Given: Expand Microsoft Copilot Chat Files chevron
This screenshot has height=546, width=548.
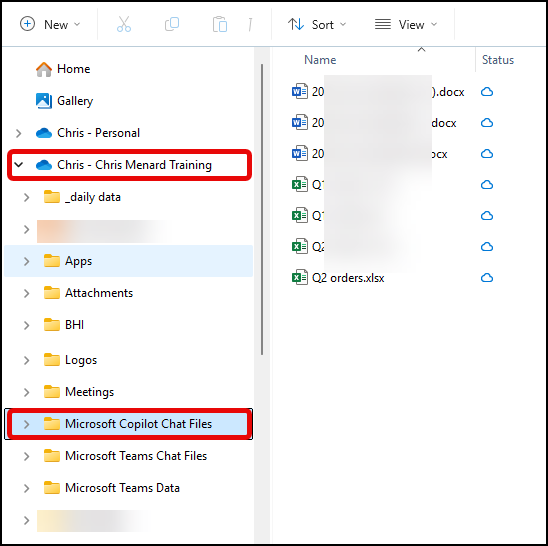Looking at the screenshot, I should (x=27, y=424).
